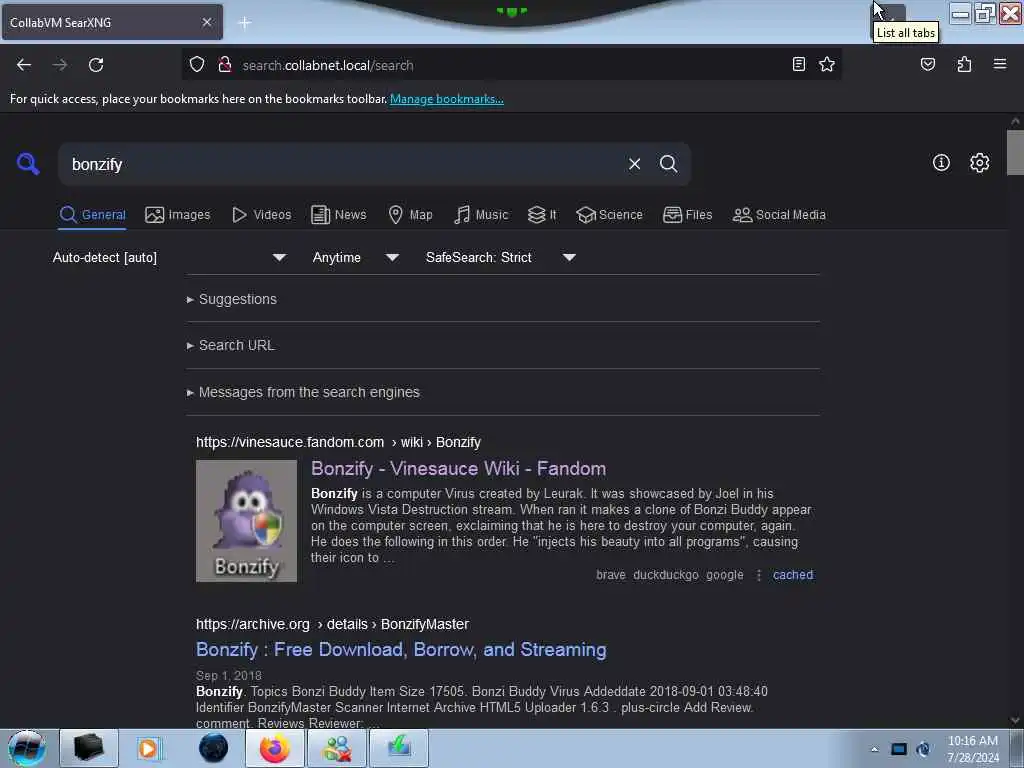Switch to the Music tab

[x=481, y=215]
